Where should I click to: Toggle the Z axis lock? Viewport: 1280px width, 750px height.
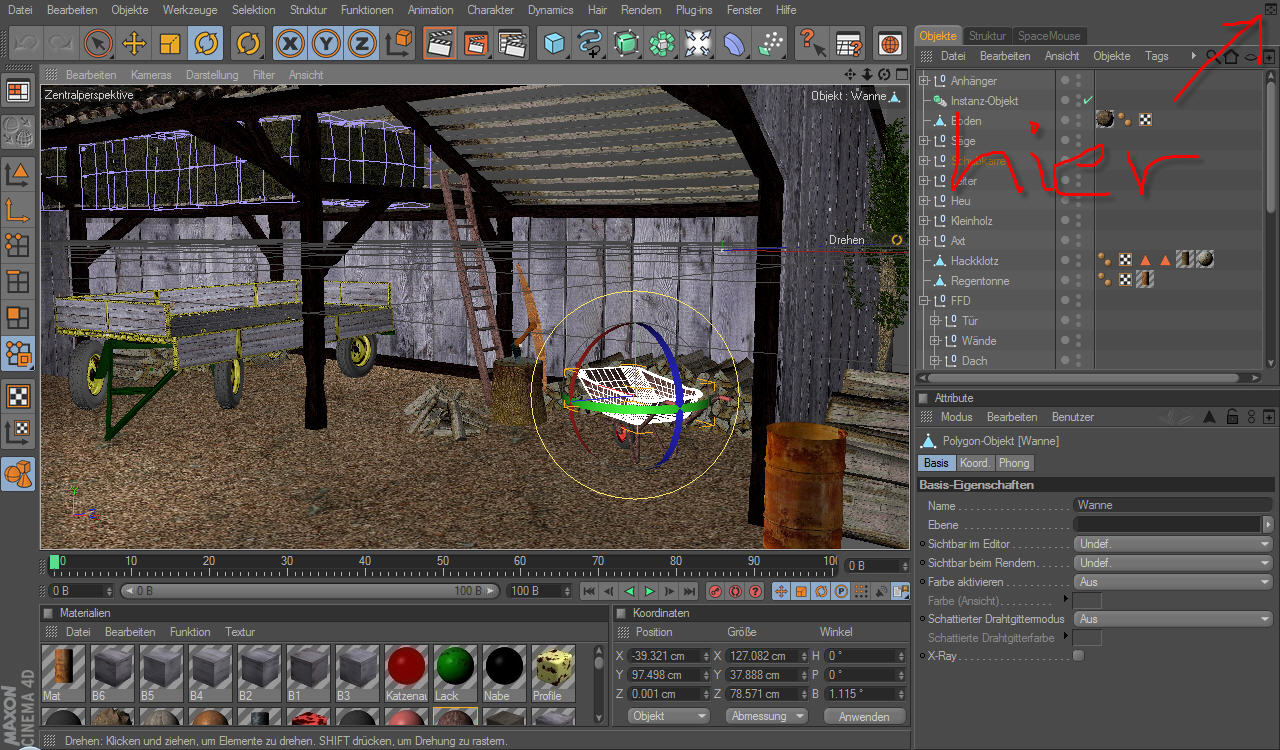coord(362,44)
